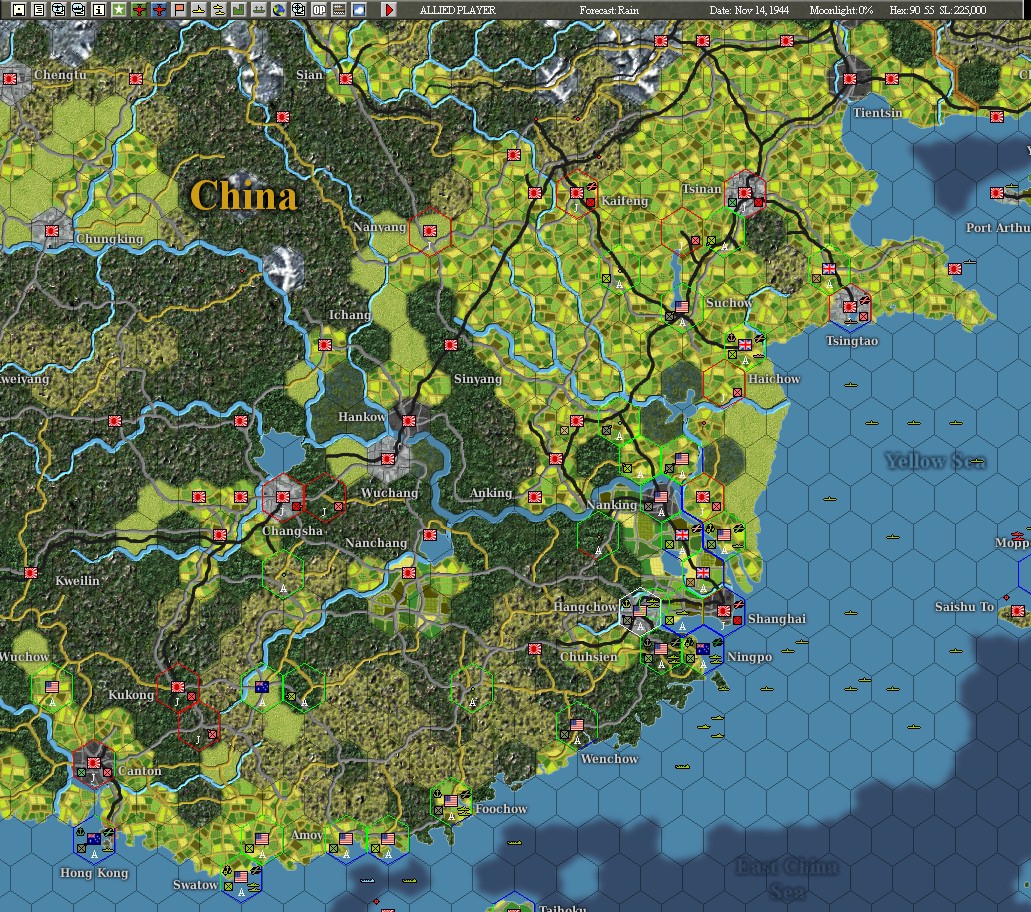Select the Japanese flag at Sian
The width and height of the screenshot is (1031, 912).
click(x=346, y=79)
